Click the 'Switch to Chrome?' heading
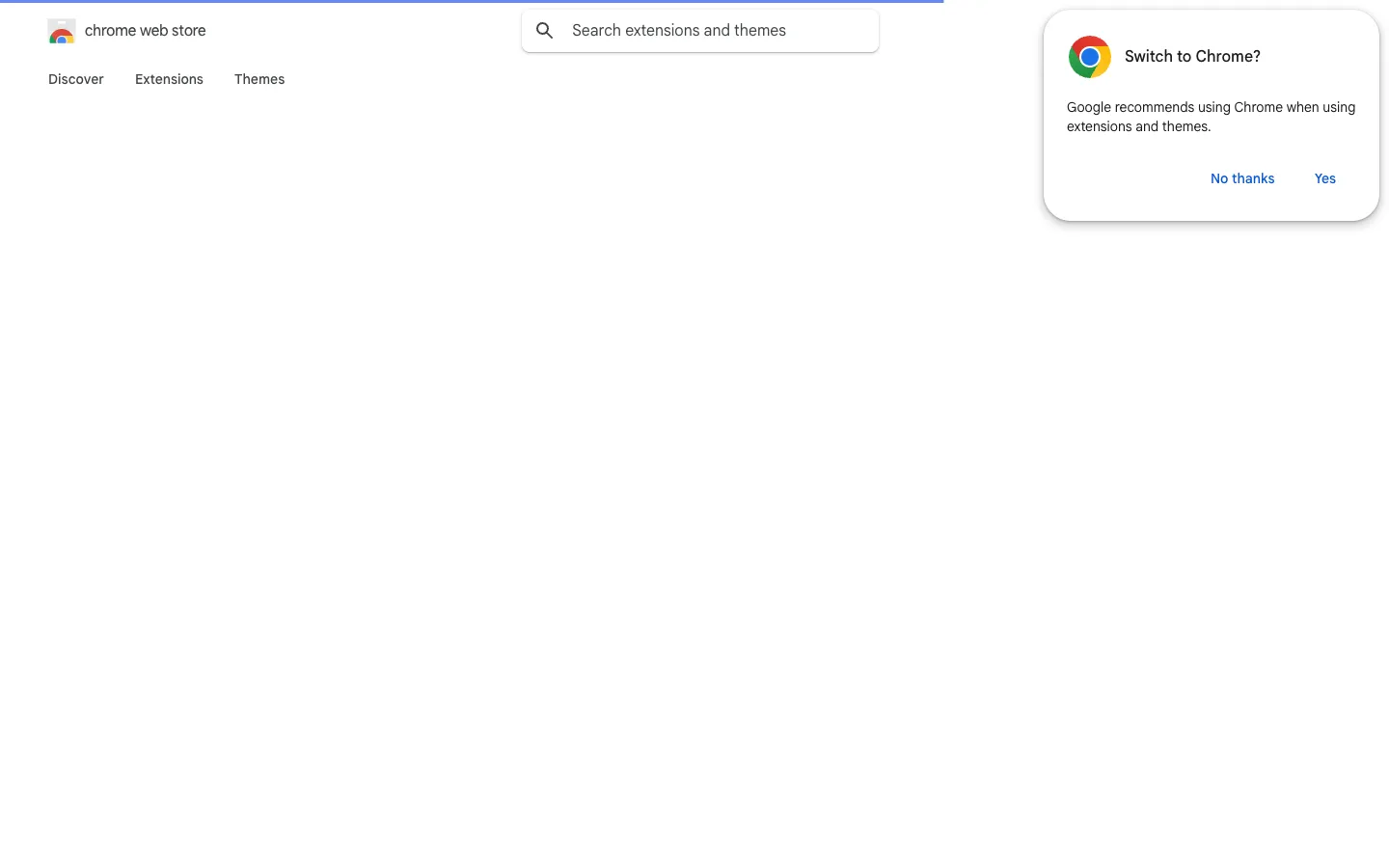 click(1192, 56)
